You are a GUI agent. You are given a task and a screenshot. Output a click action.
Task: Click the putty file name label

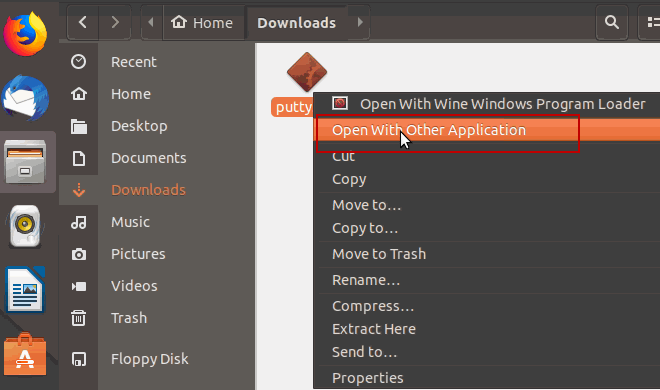tap(293, 107)
